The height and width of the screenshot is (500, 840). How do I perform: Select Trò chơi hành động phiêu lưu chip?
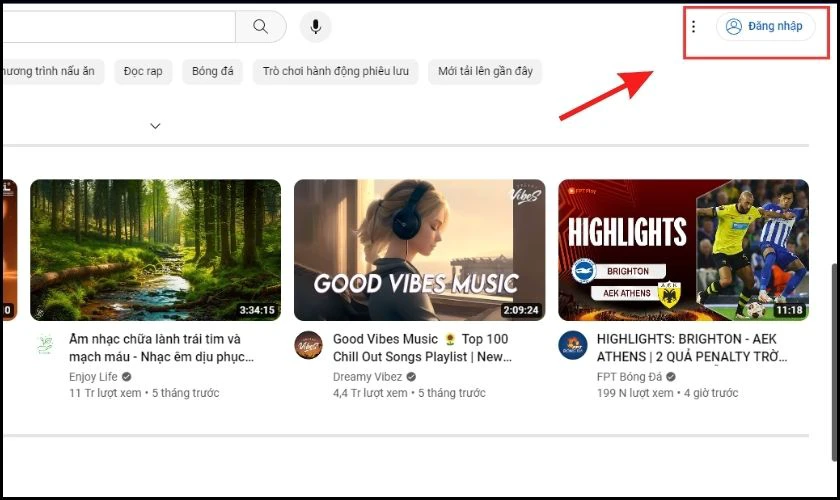pyautogui.click(x=335, y=71)
